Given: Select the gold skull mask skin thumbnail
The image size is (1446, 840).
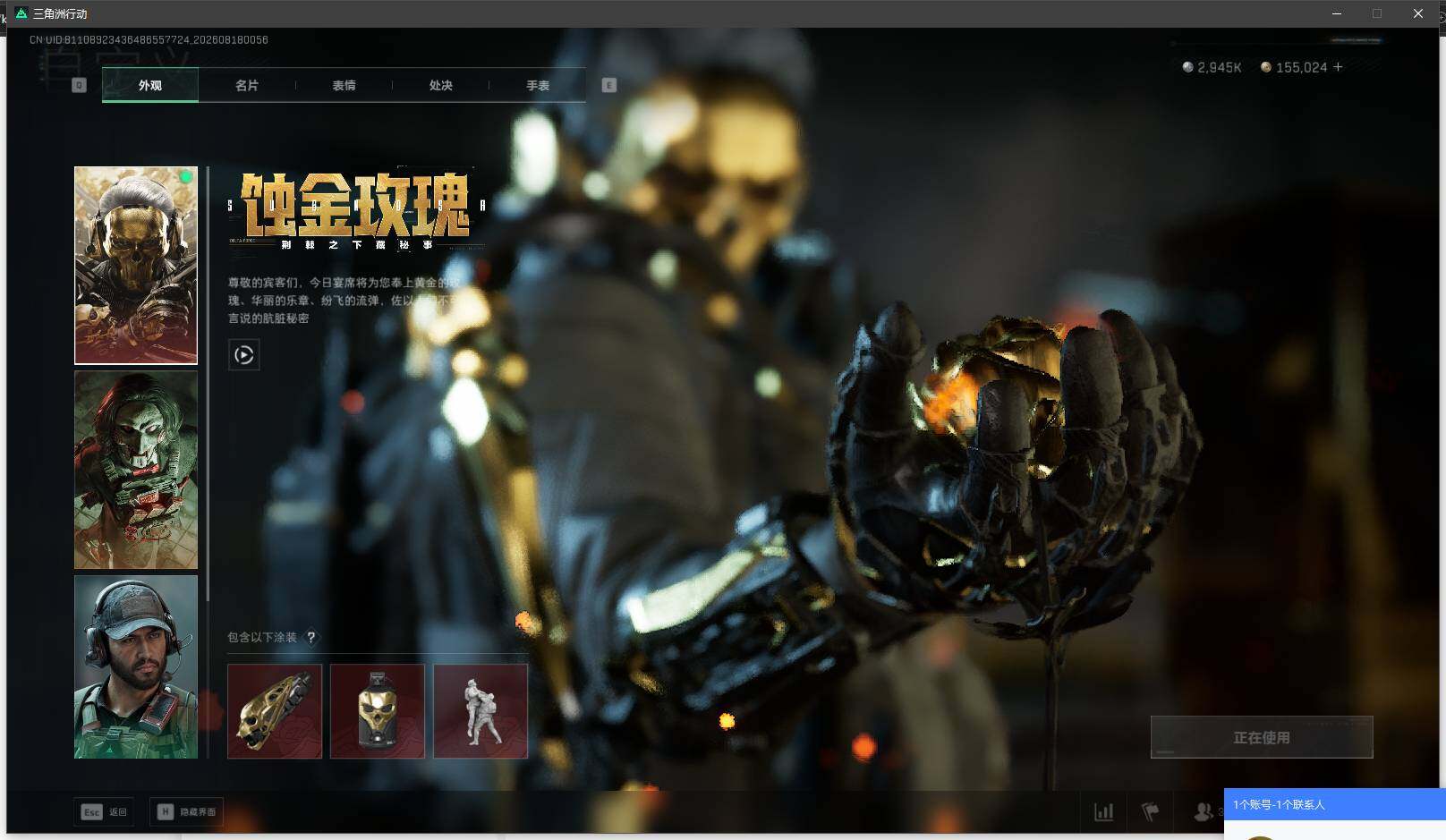Looking at the screenshot, I should [x=136, y=265].
